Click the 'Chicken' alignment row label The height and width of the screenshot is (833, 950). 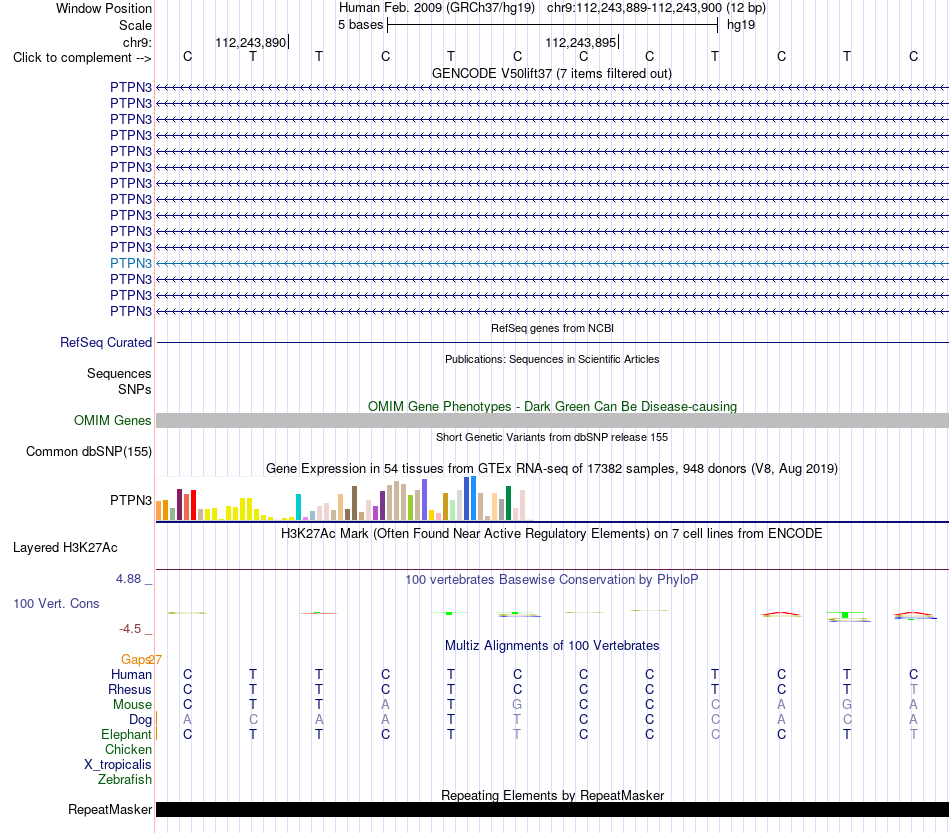[128, 749]
